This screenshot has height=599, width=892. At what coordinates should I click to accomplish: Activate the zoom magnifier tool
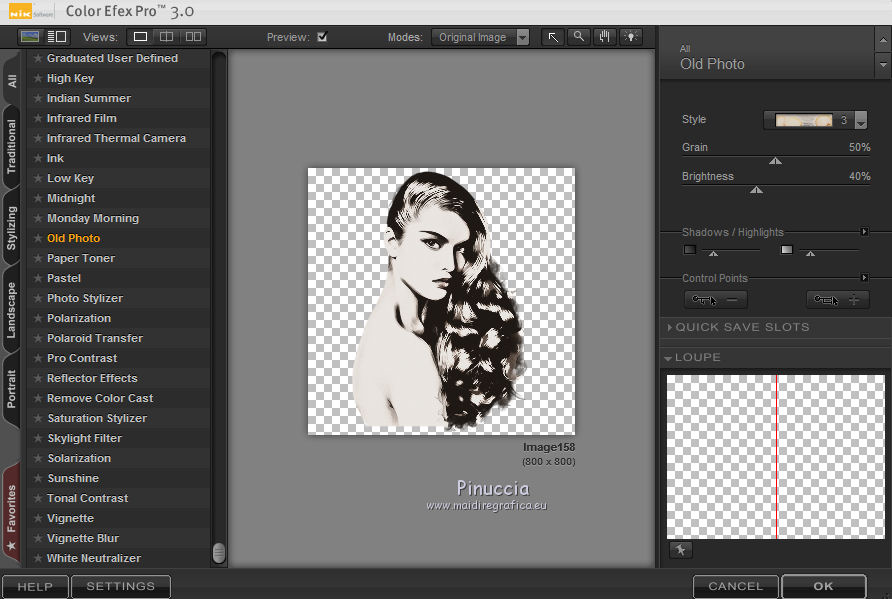[578, 37]
